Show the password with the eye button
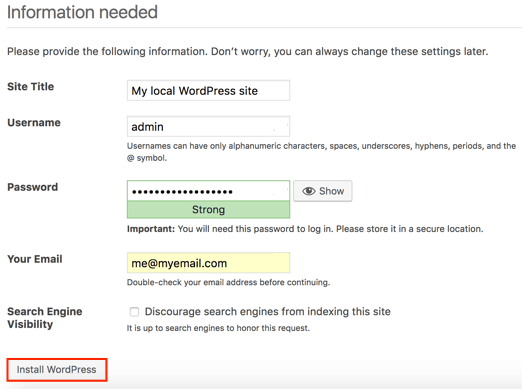This screenshot has width=522, height=389. 323,191
